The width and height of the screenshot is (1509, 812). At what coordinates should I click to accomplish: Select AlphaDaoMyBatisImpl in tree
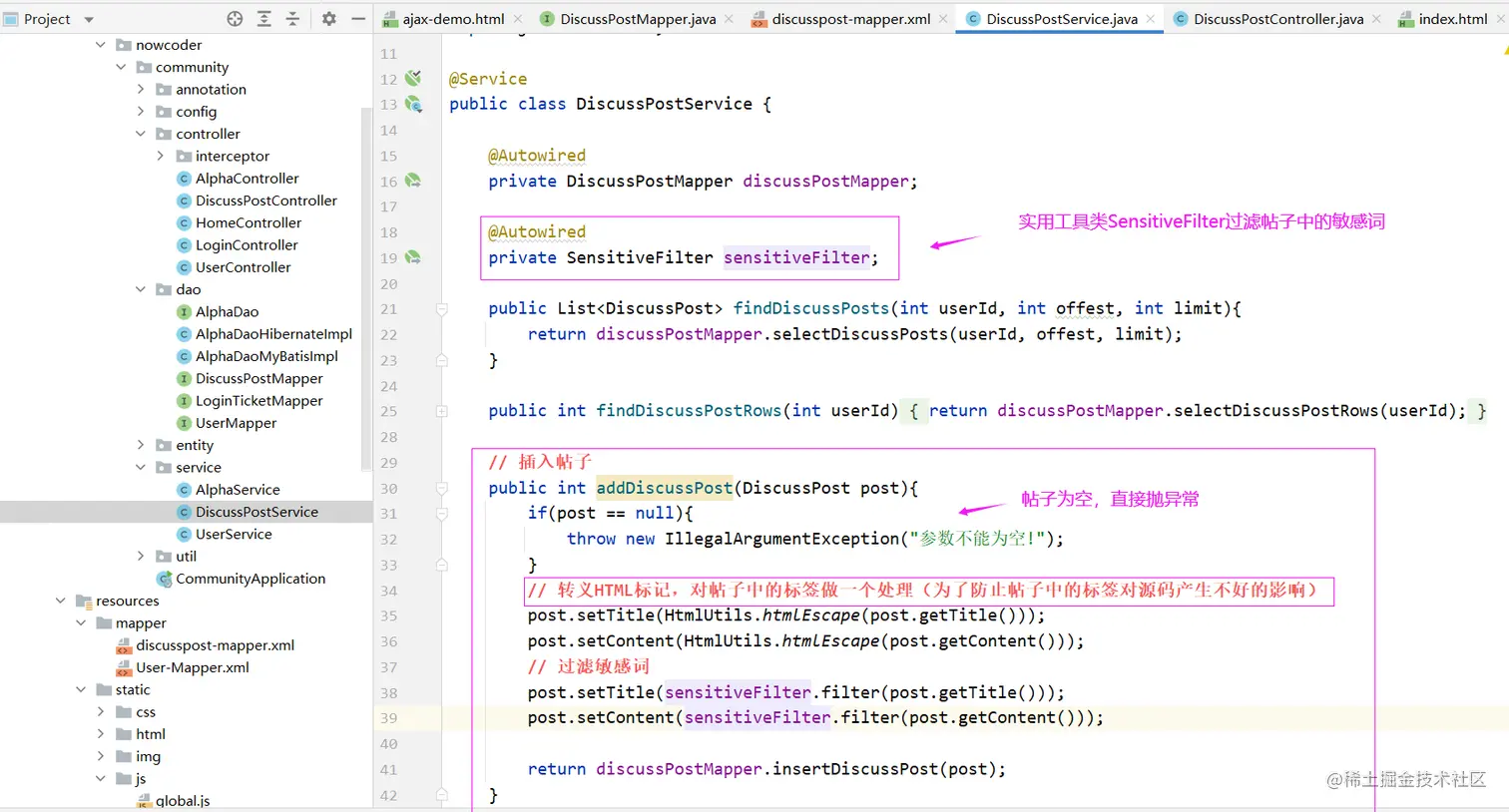tap(266, 356)
